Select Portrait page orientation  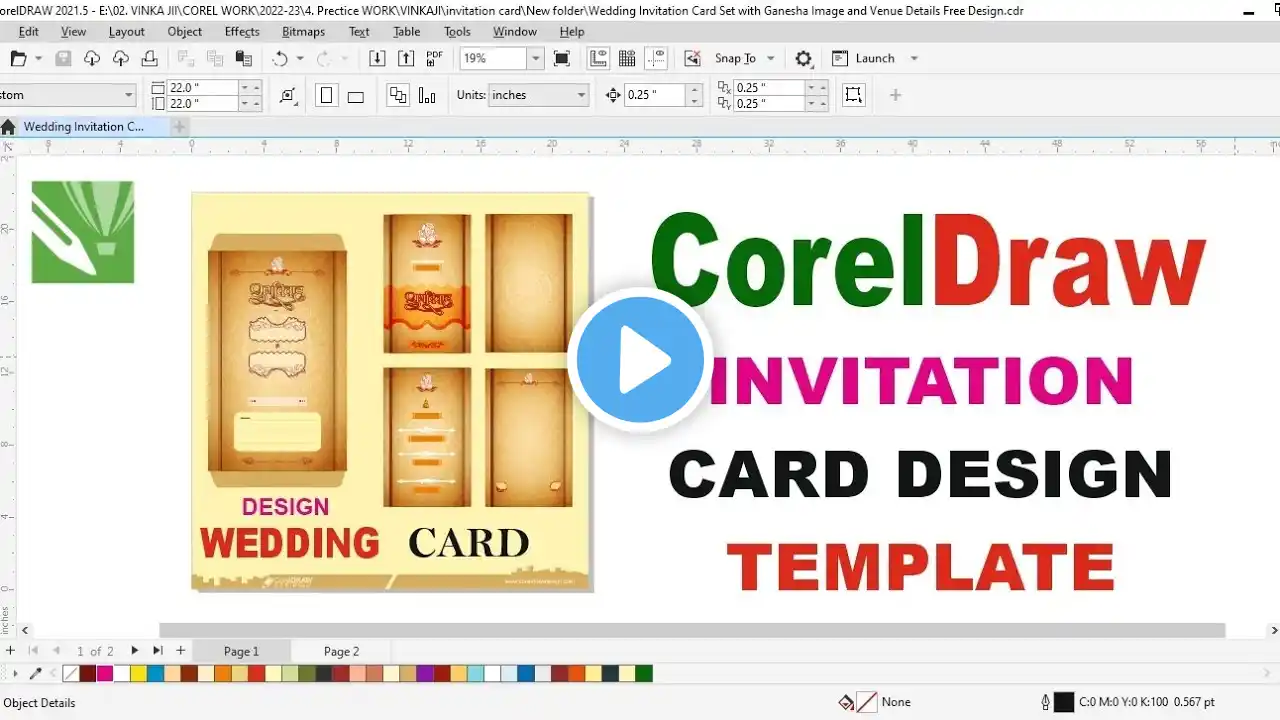pos(326,96)
